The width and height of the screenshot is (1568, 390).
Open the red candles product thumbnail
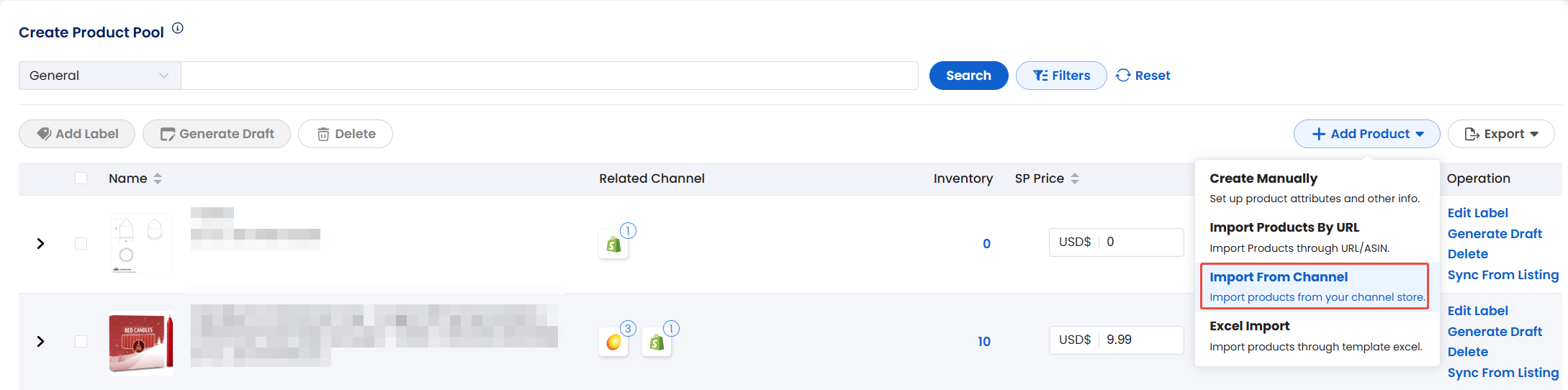141,343
